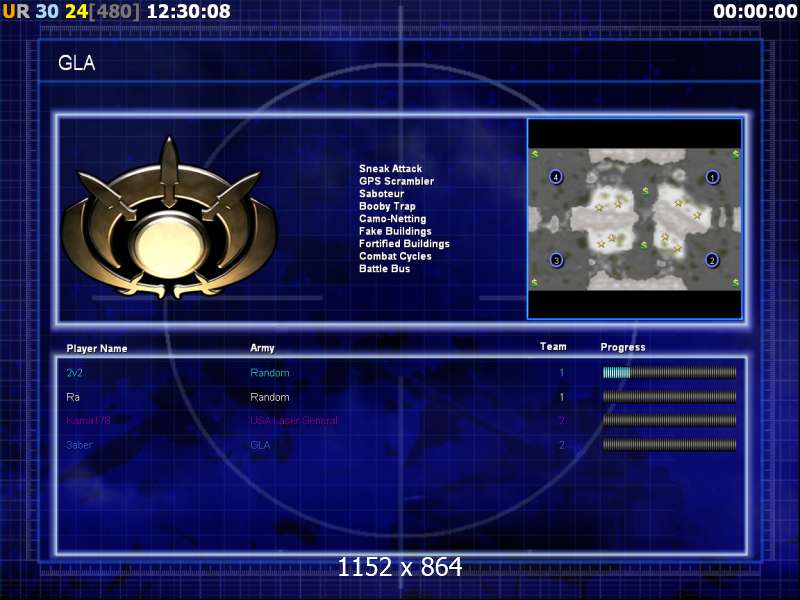Click the 'GLA' screen title
This screenshot has height=600, width=800.
(x=77, y=63)
